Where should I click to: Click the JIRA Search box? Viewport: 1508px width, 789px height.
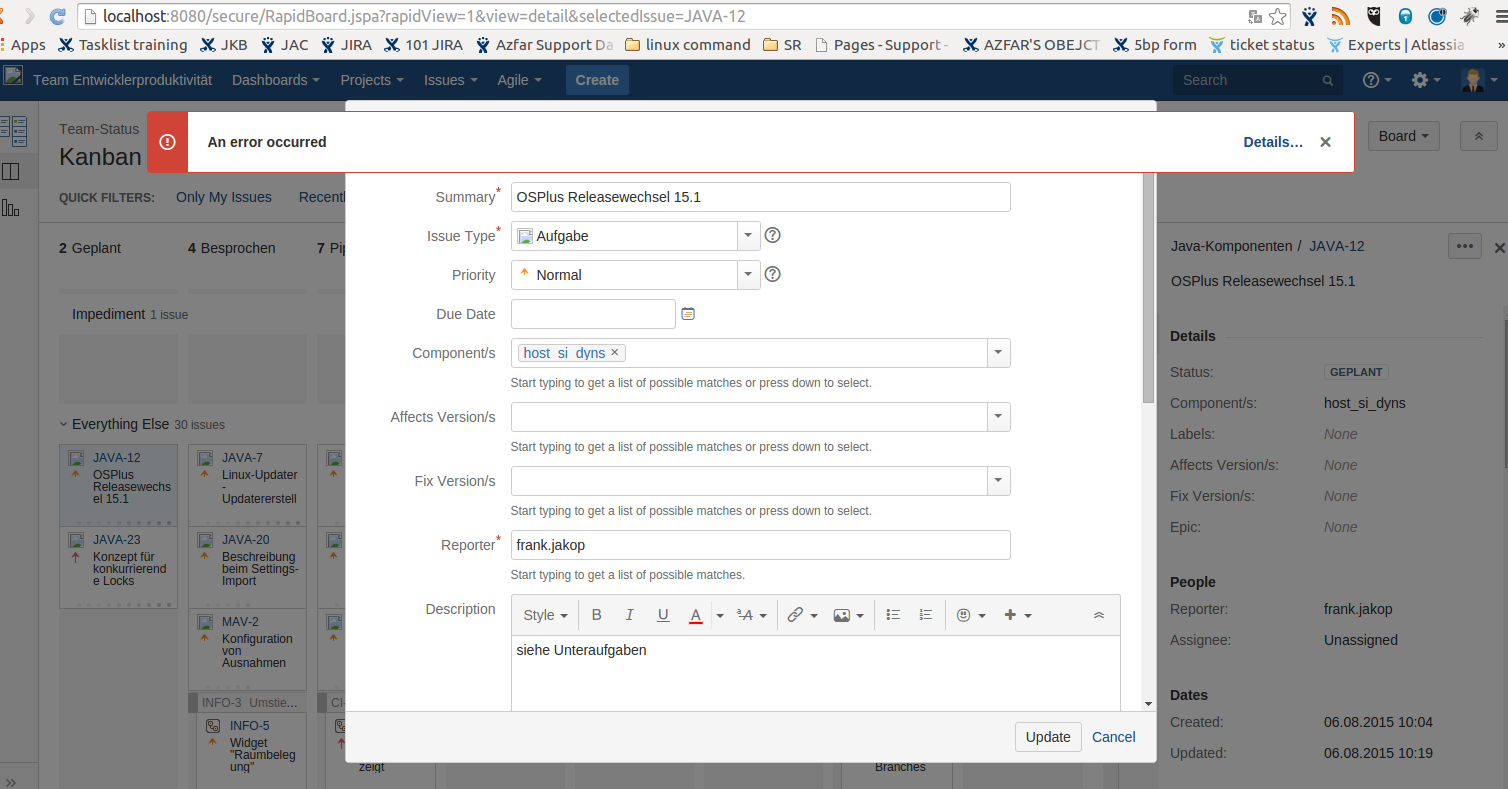[x=1258, y=80]
